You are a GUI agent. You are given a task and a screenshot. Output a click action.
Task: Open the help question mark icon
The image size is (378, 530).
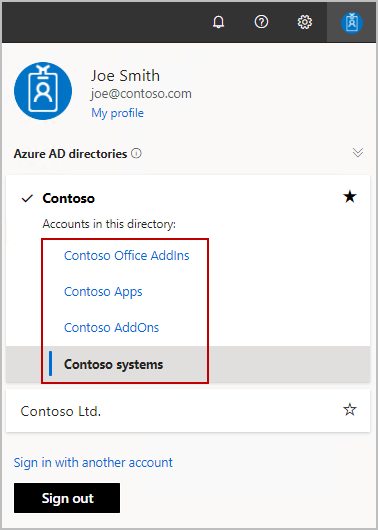tap(261, 22)
